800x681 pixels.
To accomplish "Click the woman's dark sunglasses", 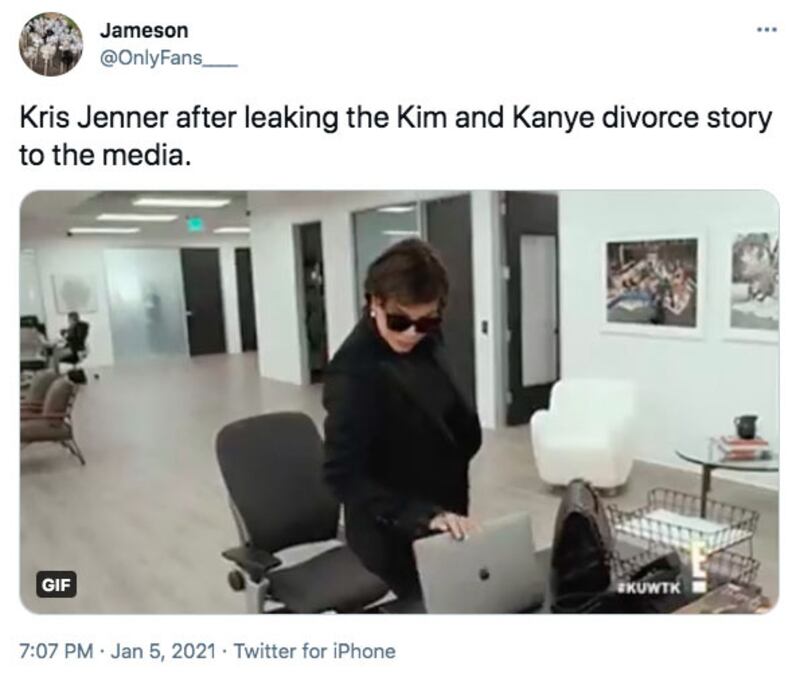I will [412, 322].
